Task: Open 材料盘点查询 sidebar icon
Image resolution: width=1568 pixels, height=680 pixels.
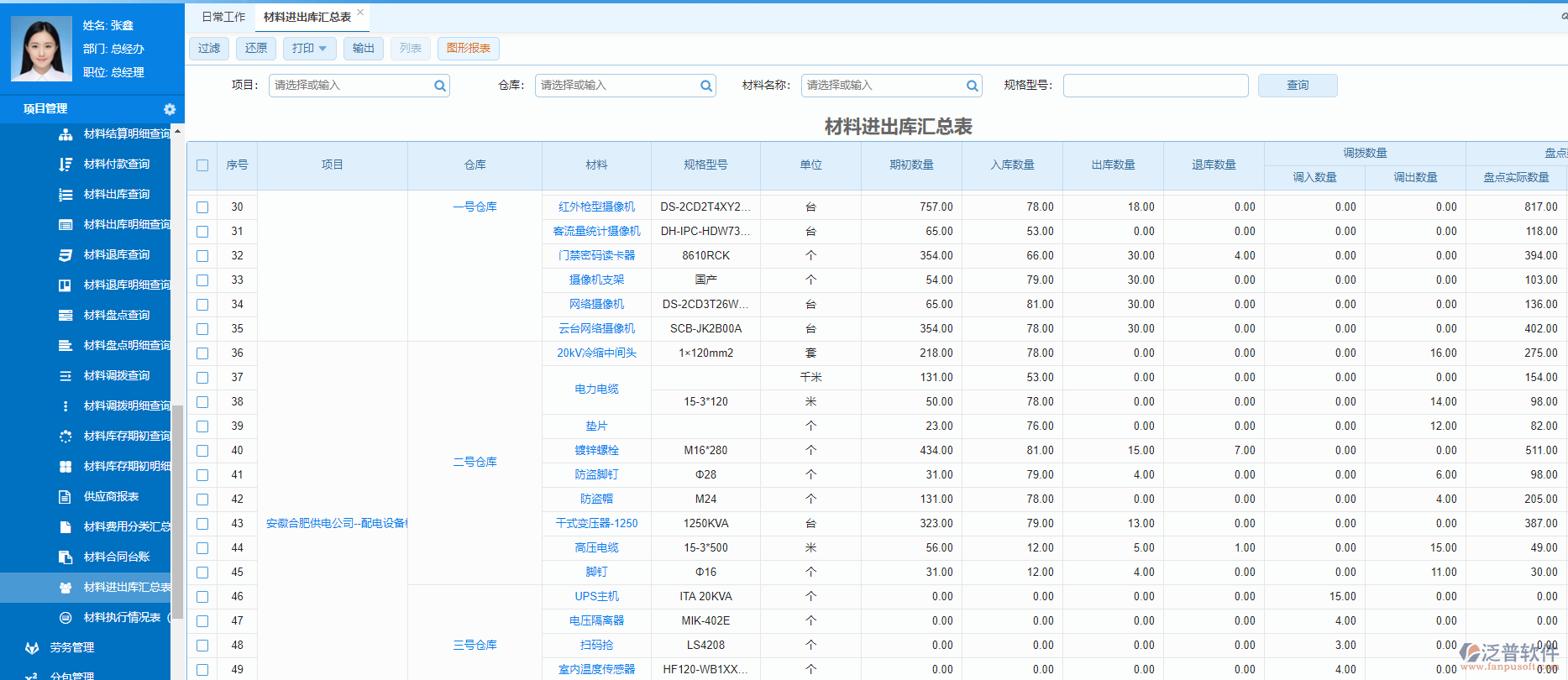Action: [66, 316]
